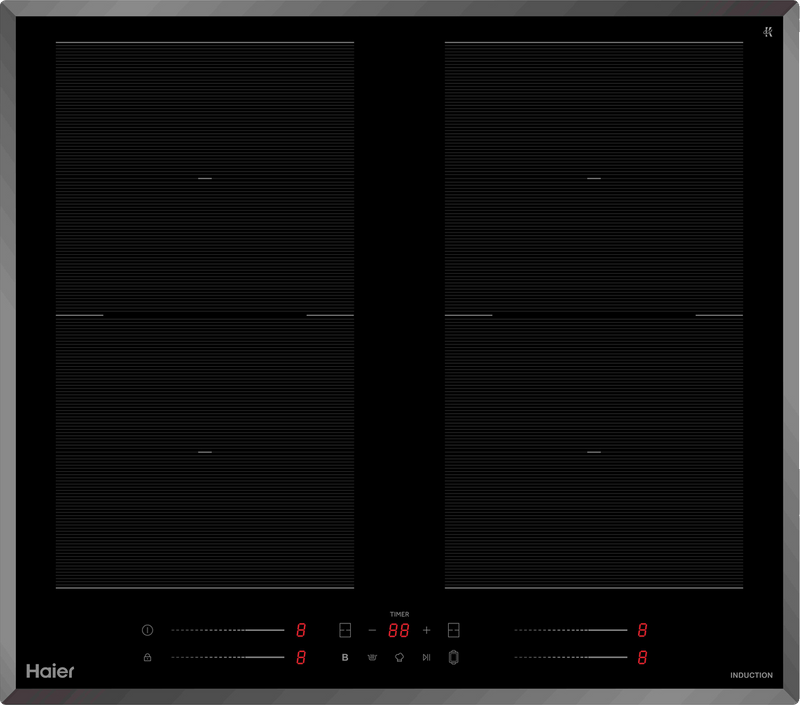Click the Haier brand logo
Screen dimensions: 800x705
coord(49,671)
